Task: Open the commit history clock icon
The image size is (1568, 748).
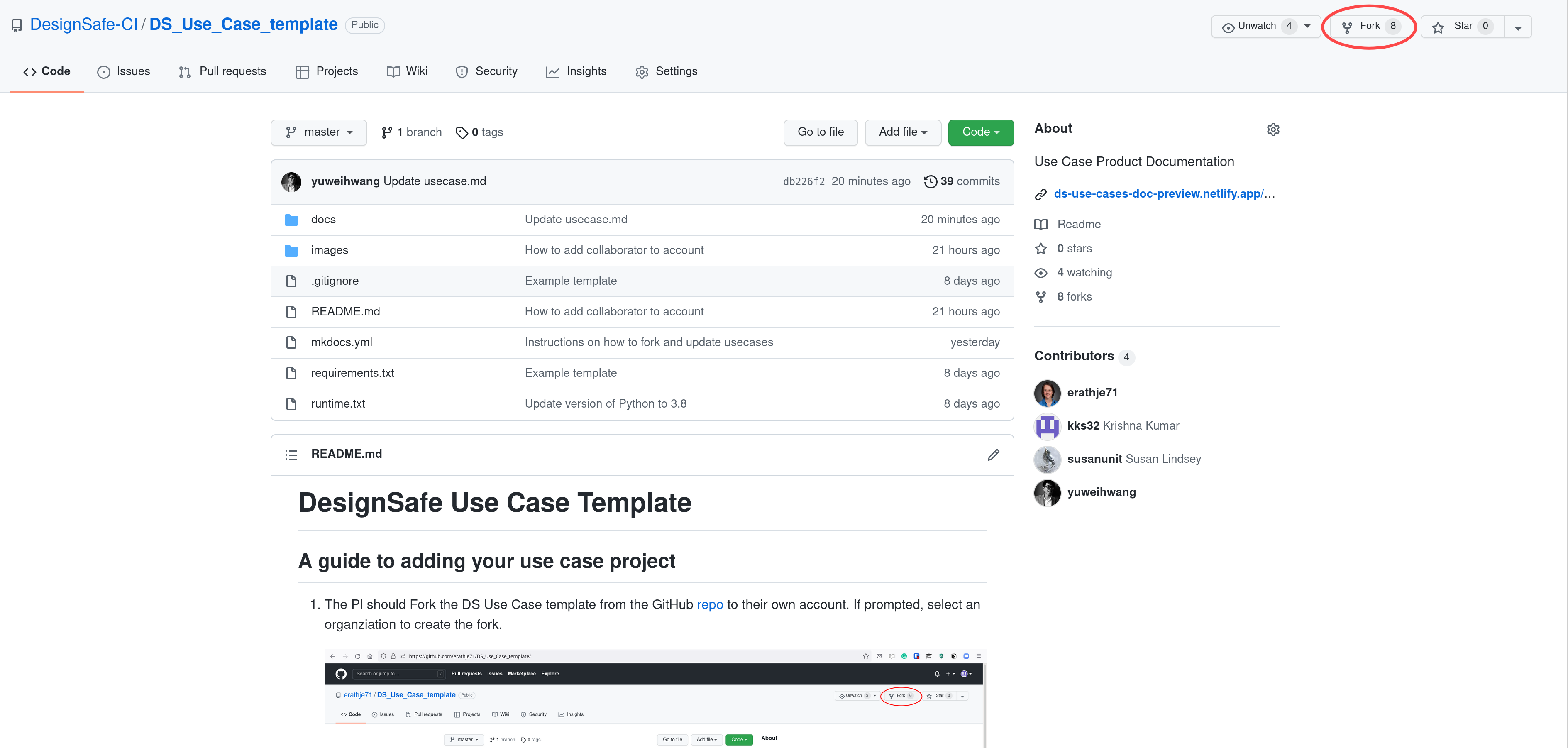Action: pos(930,181)
